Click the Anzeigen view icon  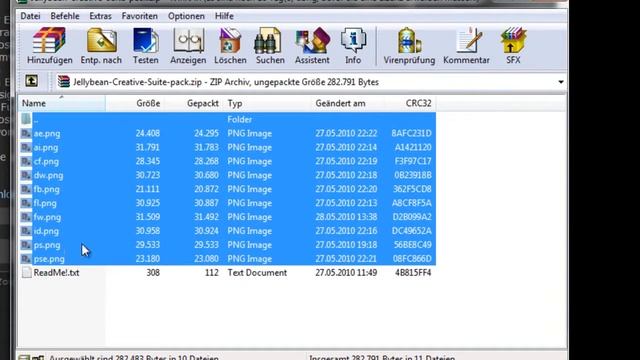pos(188,41)
